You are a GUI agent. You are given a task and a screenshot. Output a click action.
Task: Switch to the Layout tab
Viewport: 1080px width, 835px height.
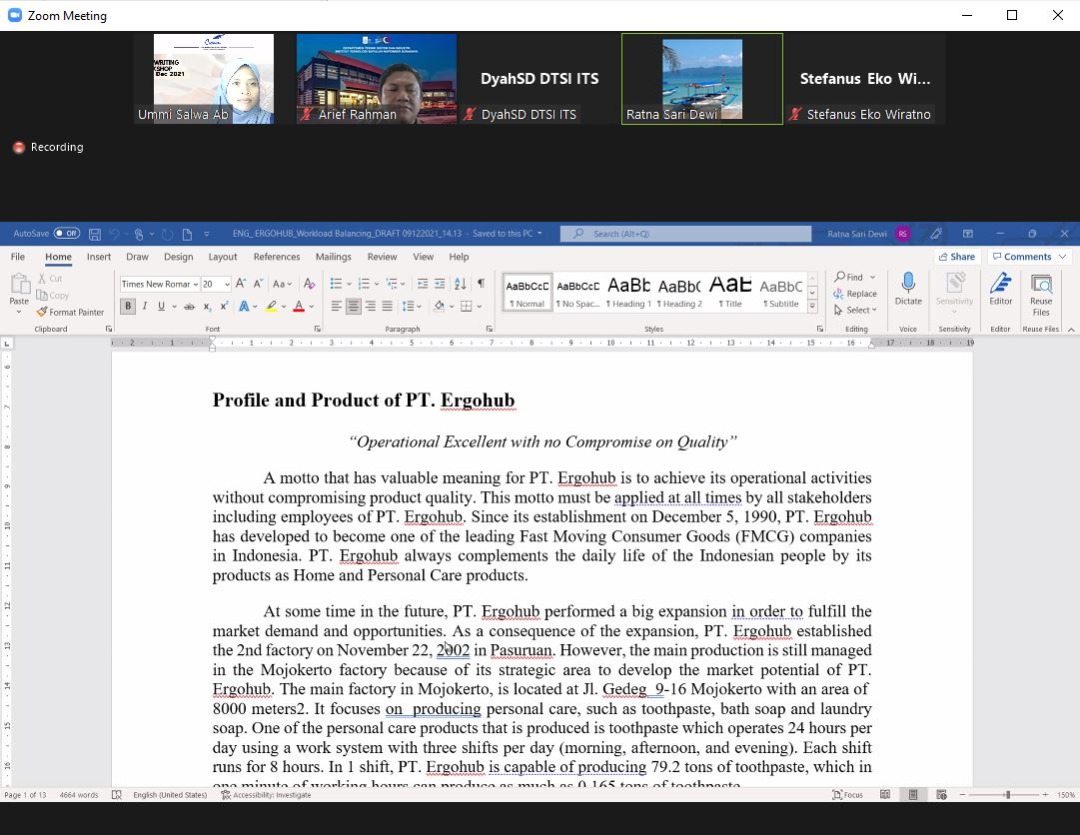tap(222, 257)
